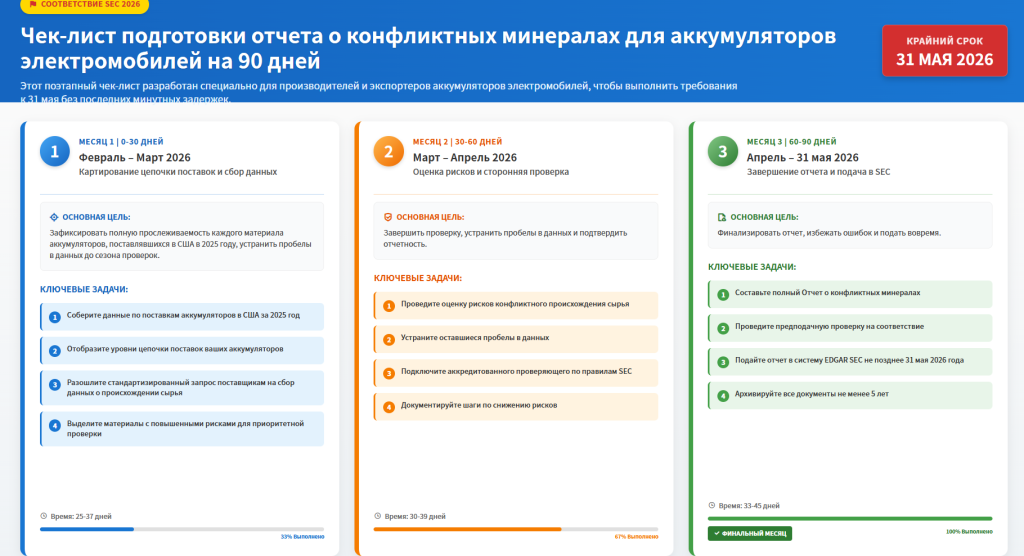Click the blue number 1 month badge
1024x556 pixels.
click(54, 151)
